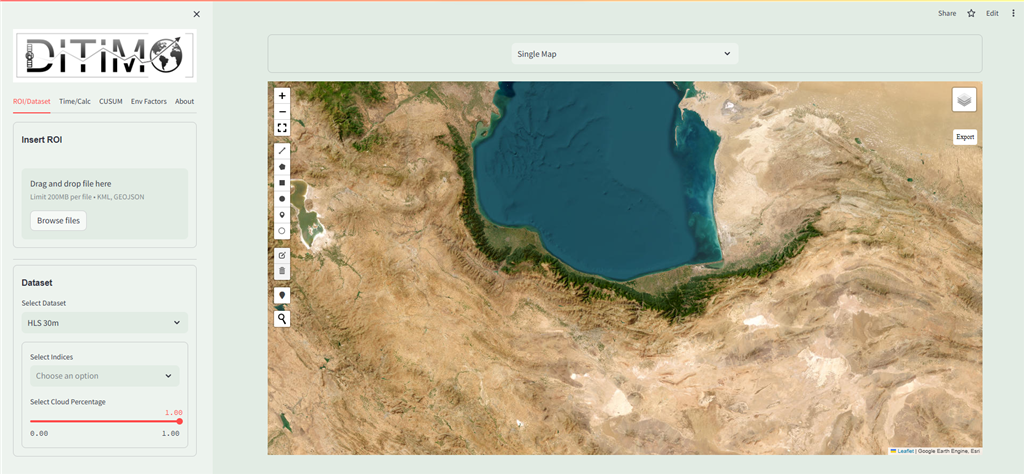The image size is (1024, 474).
Task: Open the map search magnifier tool
Action: coord(282,318)
